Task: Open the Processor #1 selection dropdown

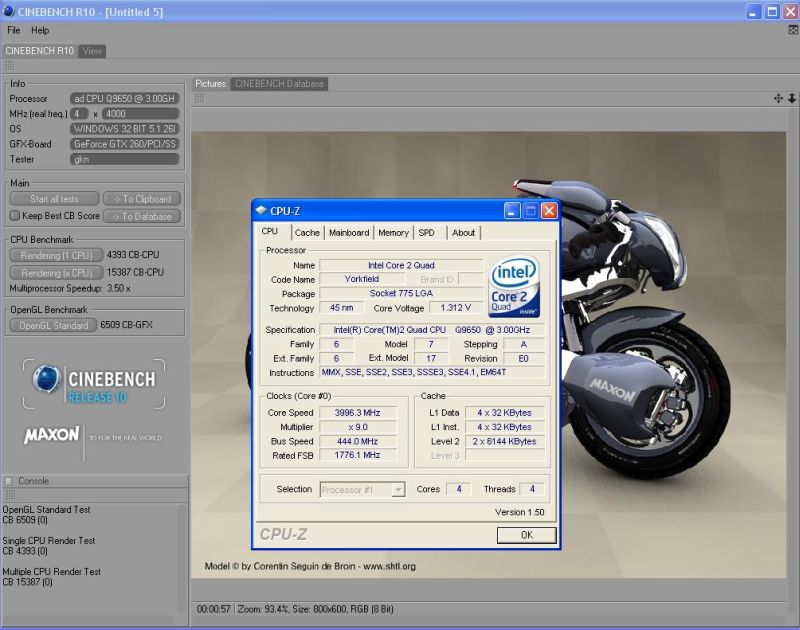Action: 362,490
